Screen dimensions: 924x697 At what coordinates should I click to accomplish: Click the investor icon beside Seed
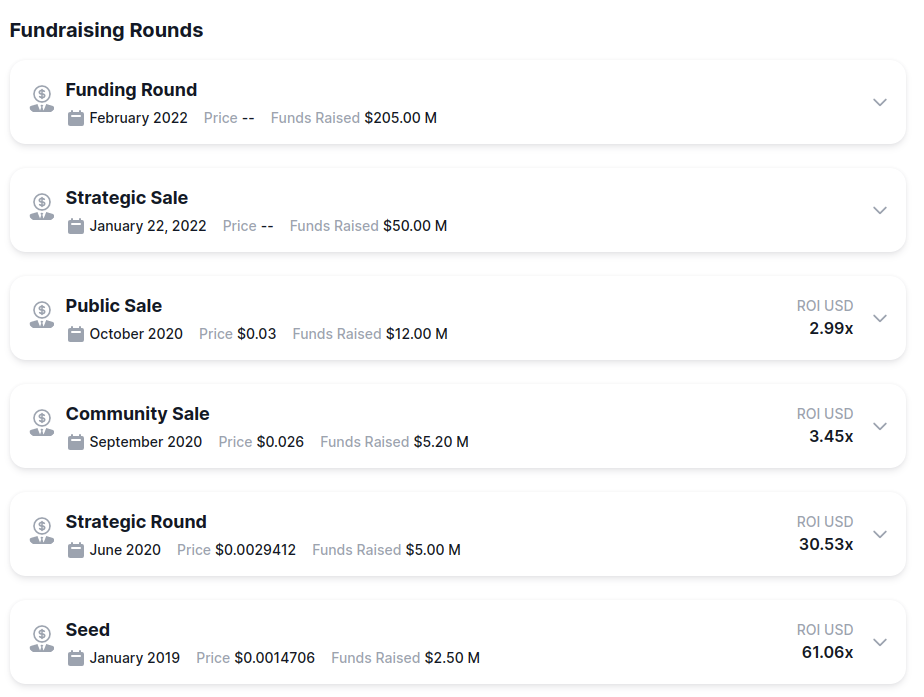click(42, 638)
